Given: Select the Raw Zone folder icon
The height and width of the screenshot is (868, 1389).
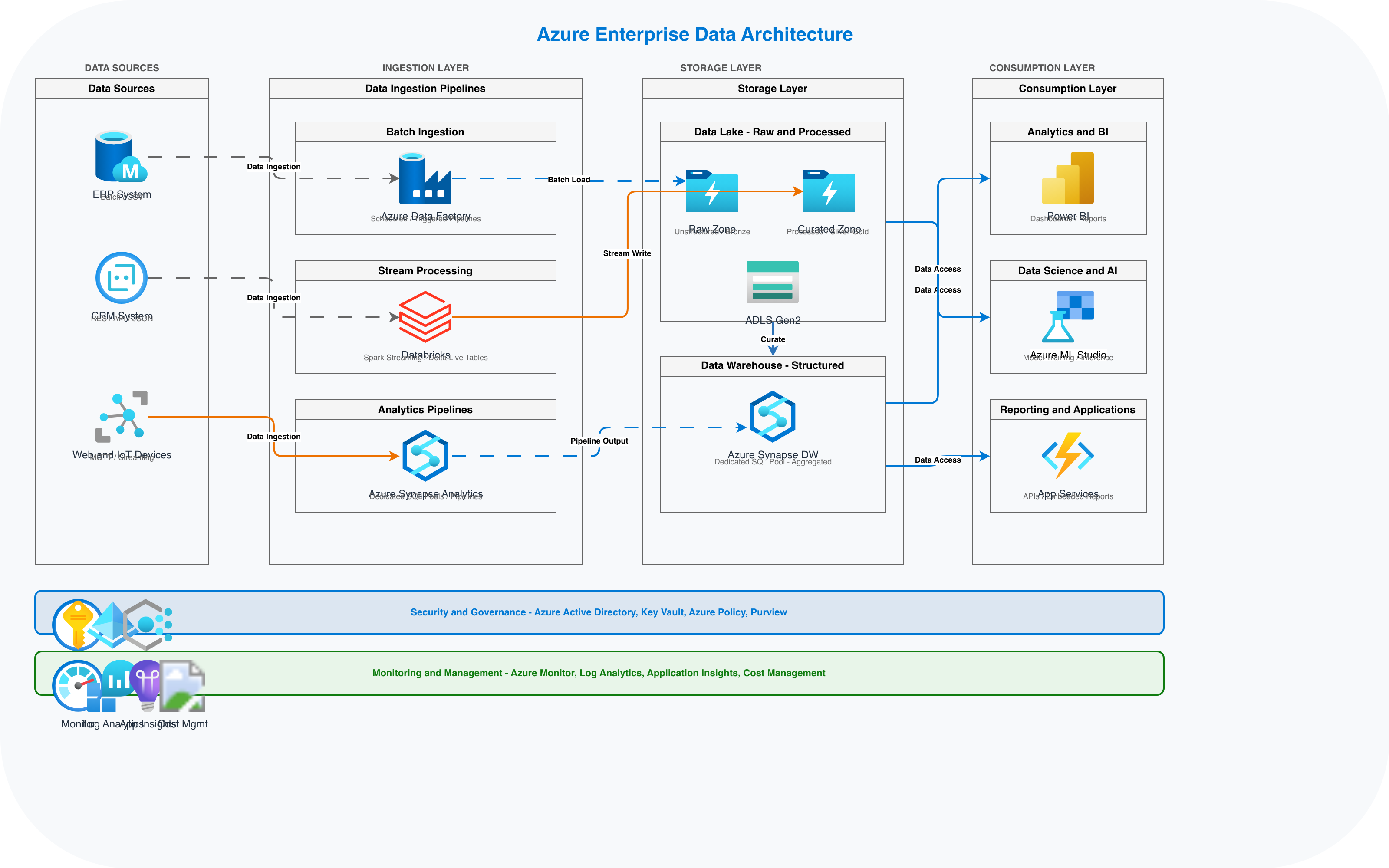Looking at the screenshot, I should (712, 191).
